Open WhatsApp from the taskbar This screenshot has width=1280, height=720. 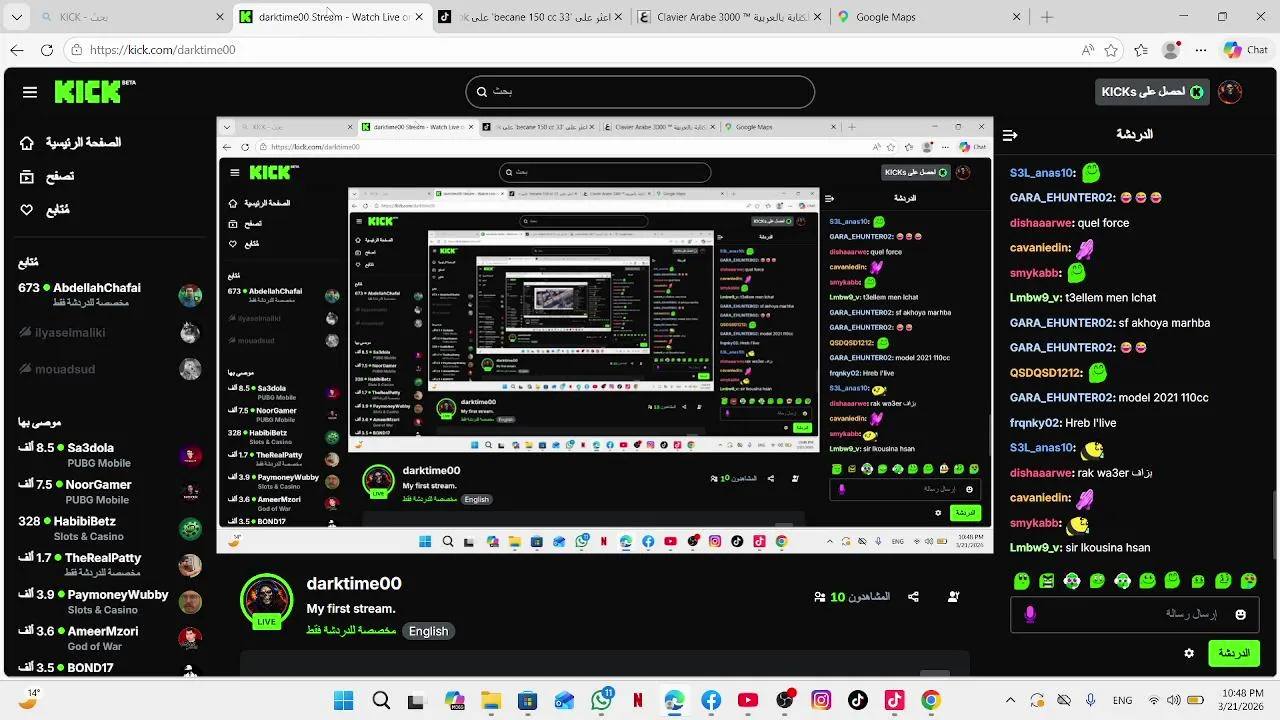click(x=601, y=700)
